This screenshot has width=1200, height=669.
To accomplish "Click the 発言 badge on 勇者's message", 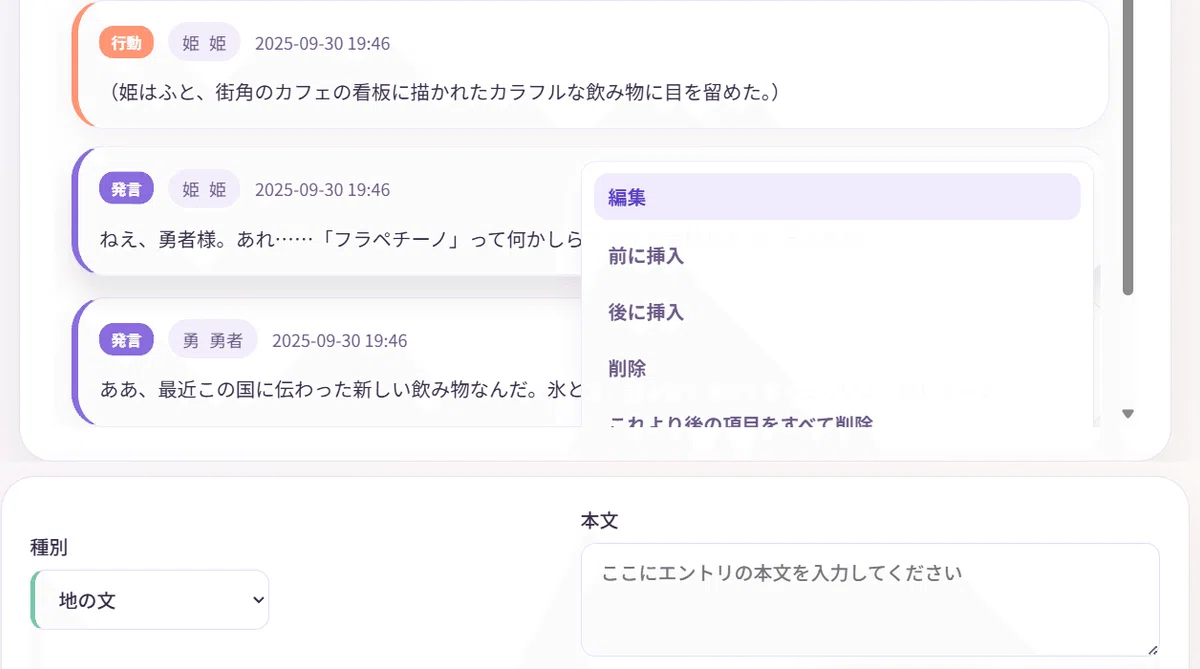I will coord(126,339).
